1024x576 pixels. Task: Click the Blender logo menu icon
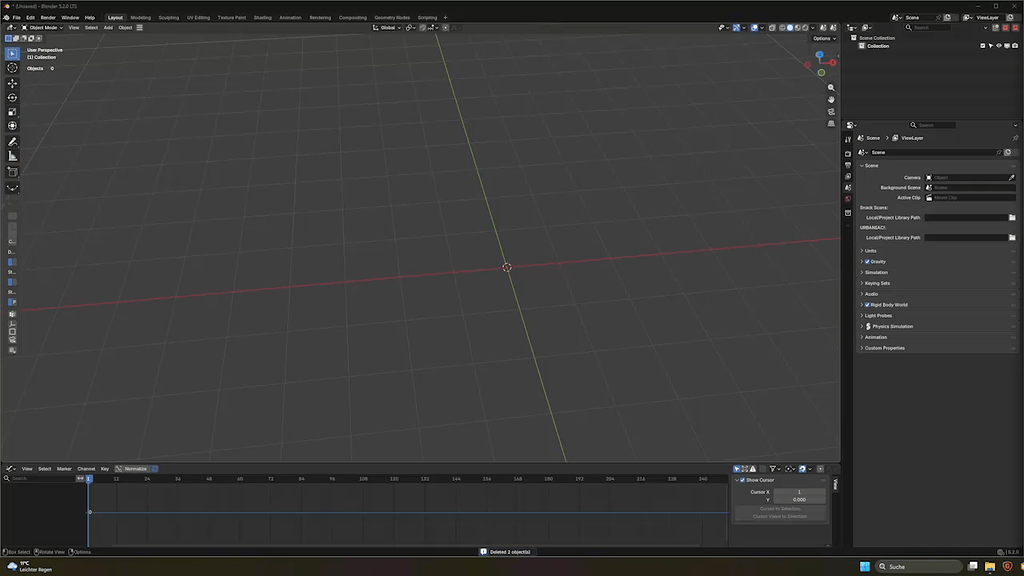click(6, 18)
